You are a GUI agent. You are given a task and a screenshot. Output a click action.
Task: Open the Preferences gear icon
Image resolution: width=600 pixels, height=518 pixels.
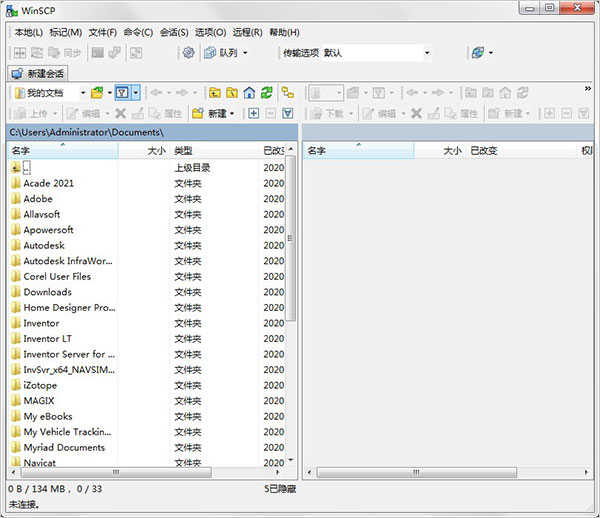click(x=188, y=52)
